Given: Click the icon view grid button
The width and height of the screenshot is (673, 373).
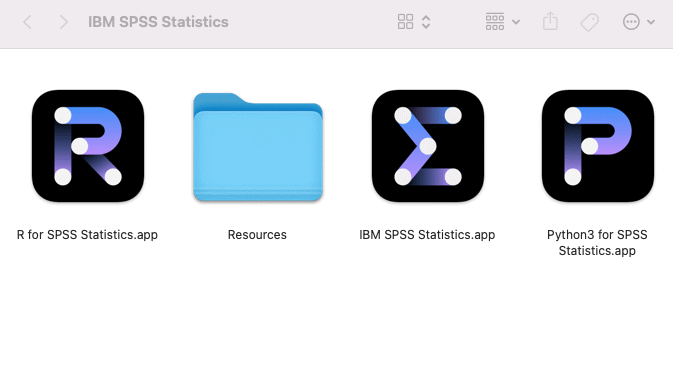Looking at the screenshot, I should click(405, 22).
